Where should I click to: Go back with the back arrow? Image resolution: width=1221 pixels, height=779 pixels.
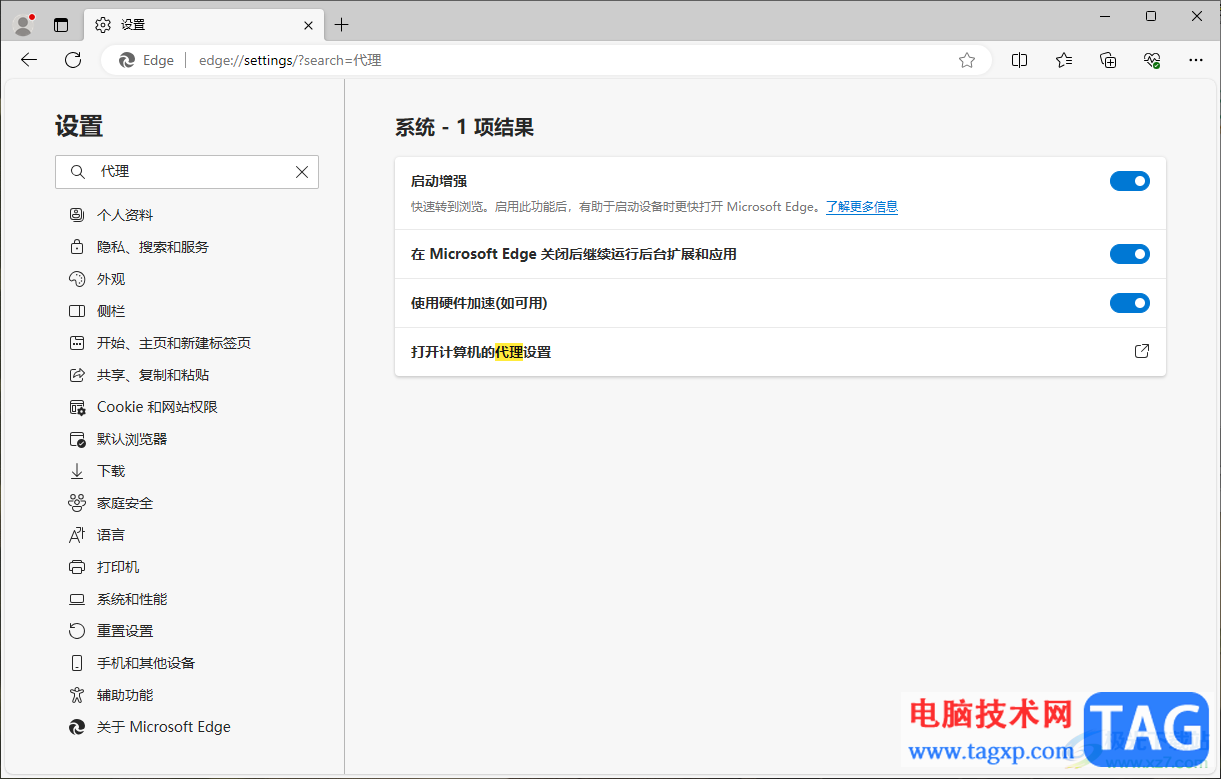pos(29,60)
